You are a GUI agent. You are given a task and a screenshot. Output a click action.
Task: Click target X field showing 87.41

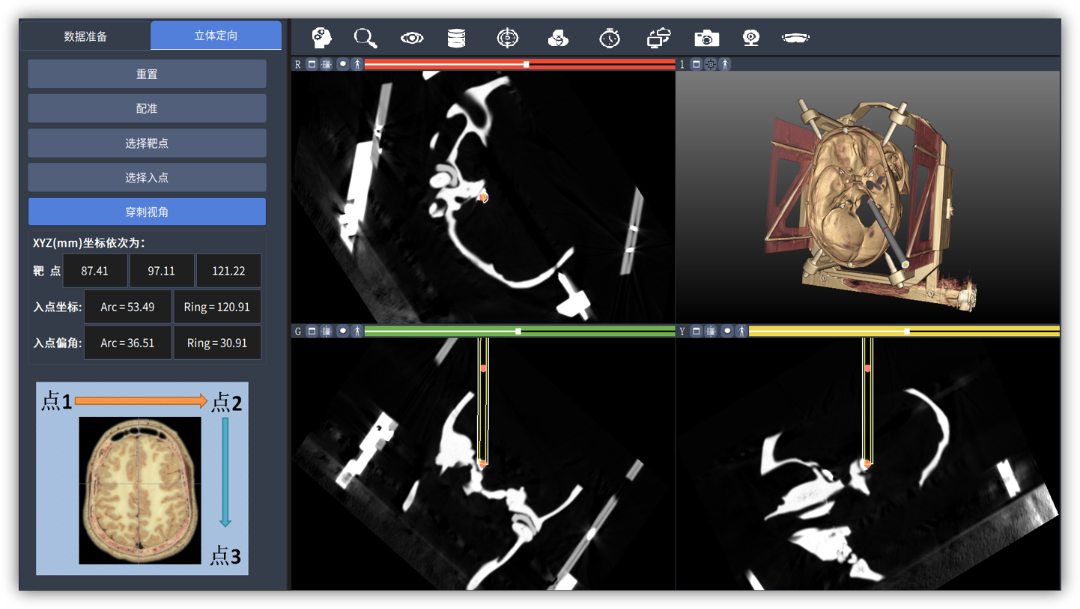pos(94,271)
